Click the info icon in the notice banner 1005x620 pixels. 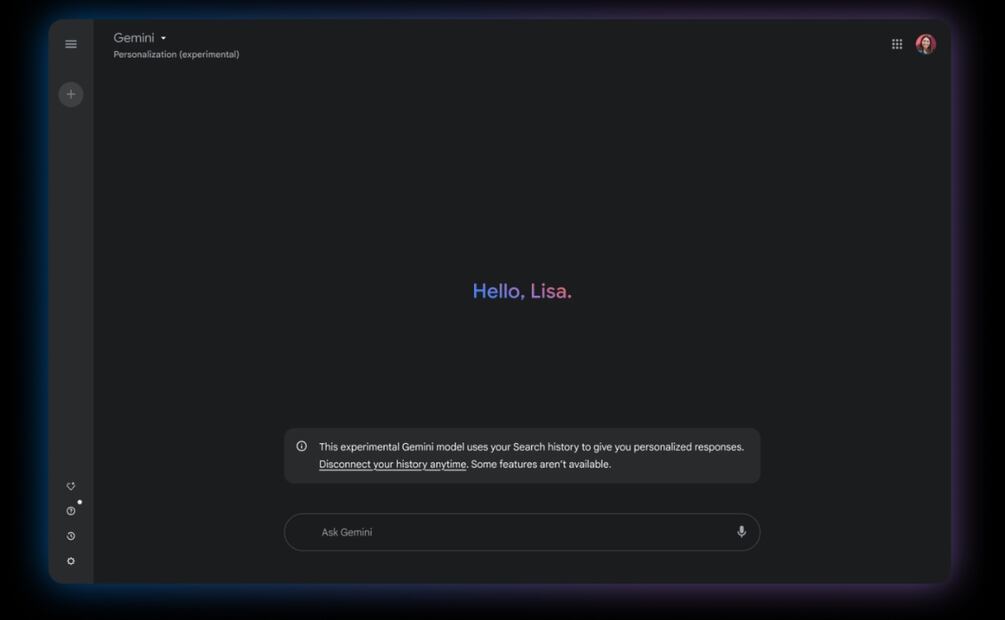[302, 447]
